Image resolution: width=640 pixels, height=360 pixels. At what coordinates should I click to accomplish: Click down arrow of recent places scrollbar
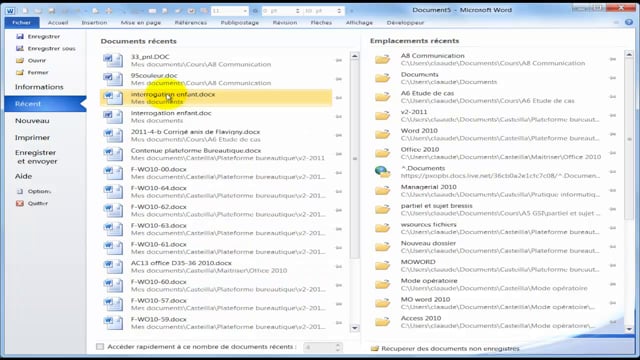[629, 329]
